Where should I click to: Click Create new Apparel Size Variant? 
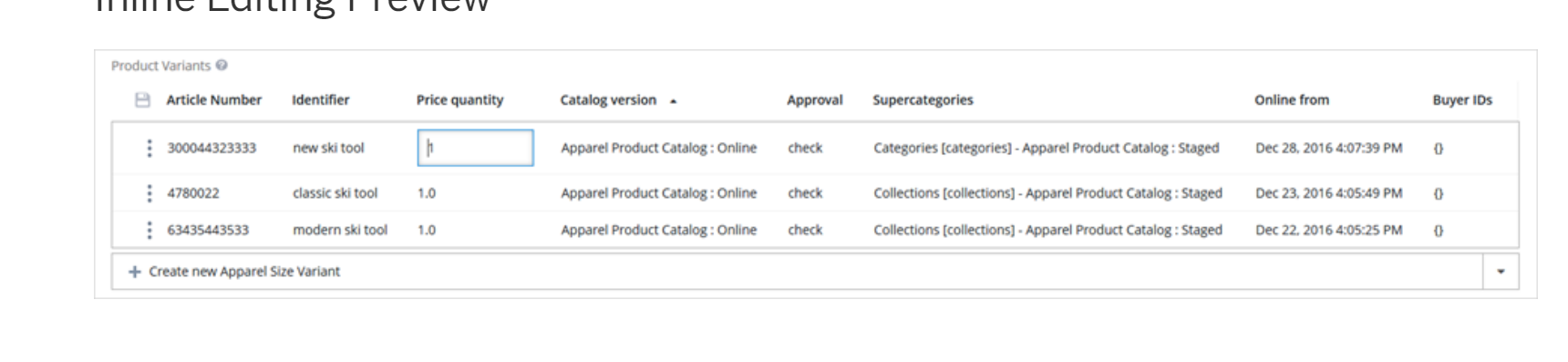point(244,272)
